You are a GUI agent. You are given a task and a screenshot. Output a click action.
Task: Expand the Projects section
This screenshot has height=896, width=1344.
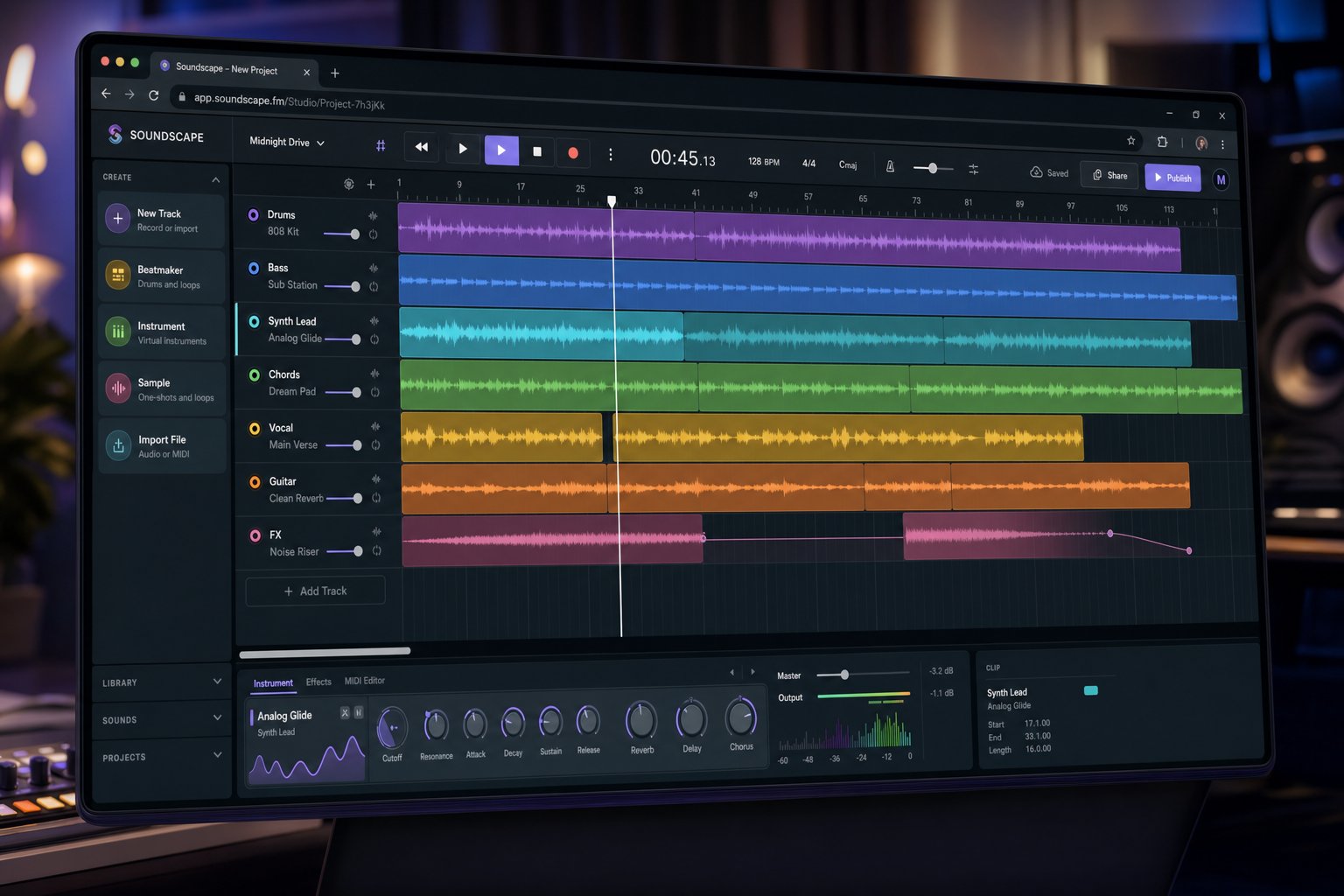coord(162,757)
